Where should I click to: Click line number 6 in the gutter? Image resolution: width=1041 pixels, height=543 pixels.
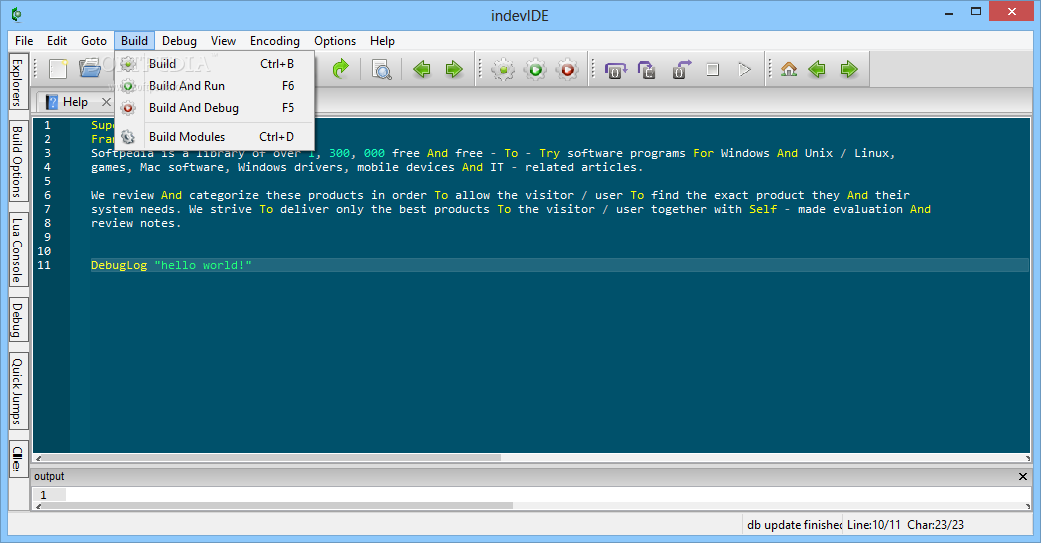pyautogui.click(x=47, y=195)
